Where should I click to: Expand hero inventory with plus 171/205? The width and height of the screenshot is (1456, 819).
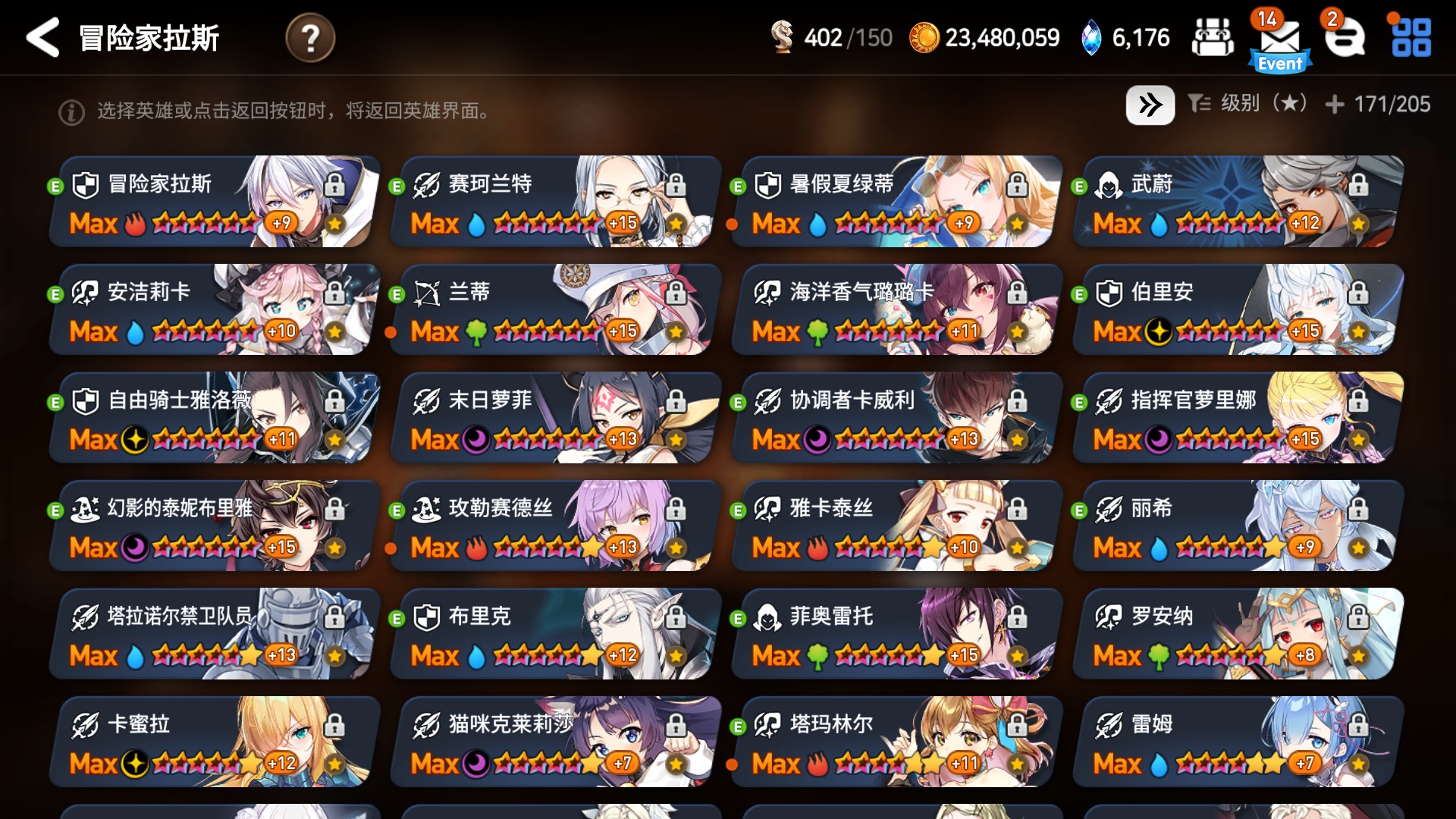coord(1377,104)
